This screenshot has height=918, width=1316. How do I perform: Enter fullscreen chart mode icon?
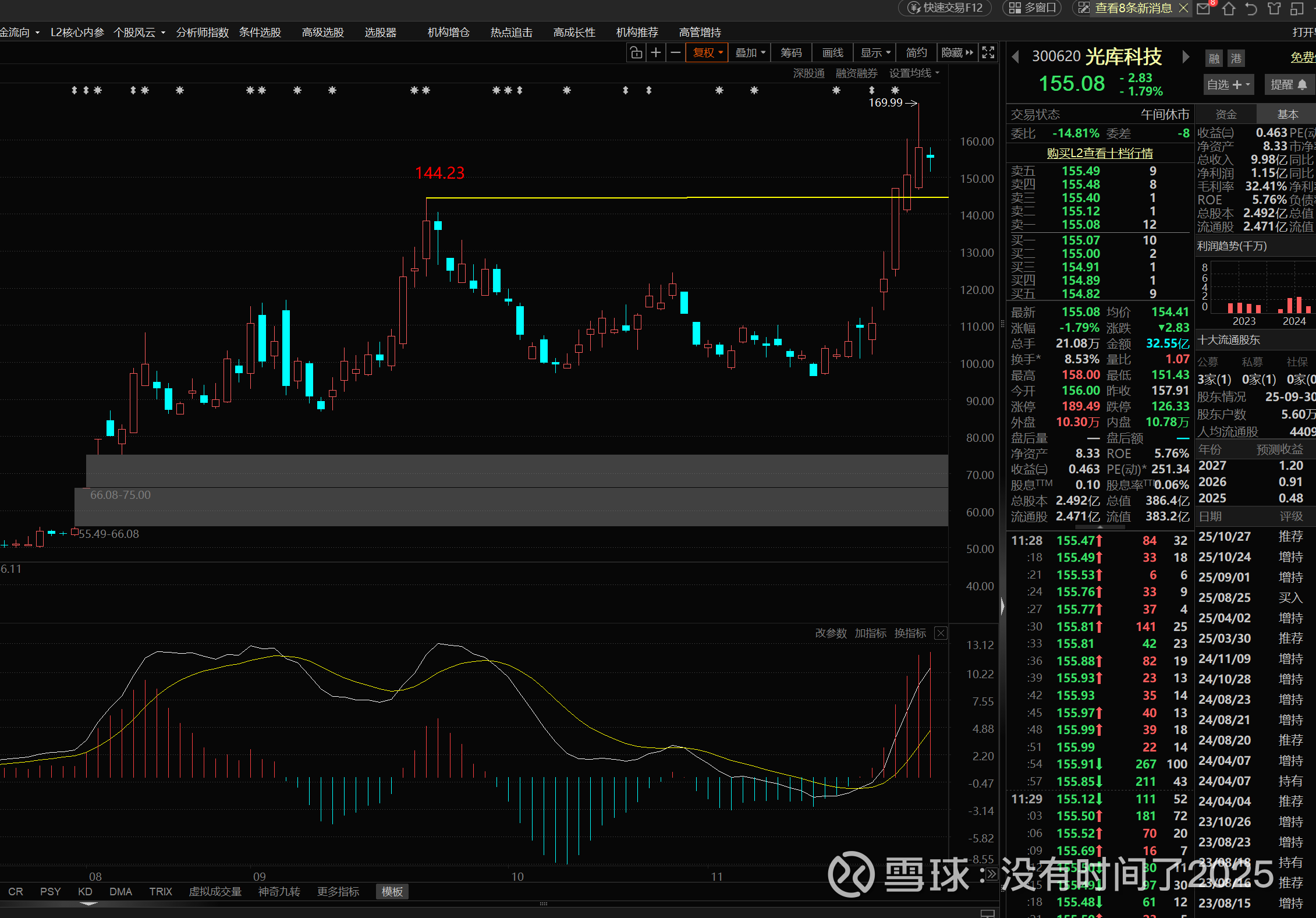pyautogui.click(x=988, y=53)
